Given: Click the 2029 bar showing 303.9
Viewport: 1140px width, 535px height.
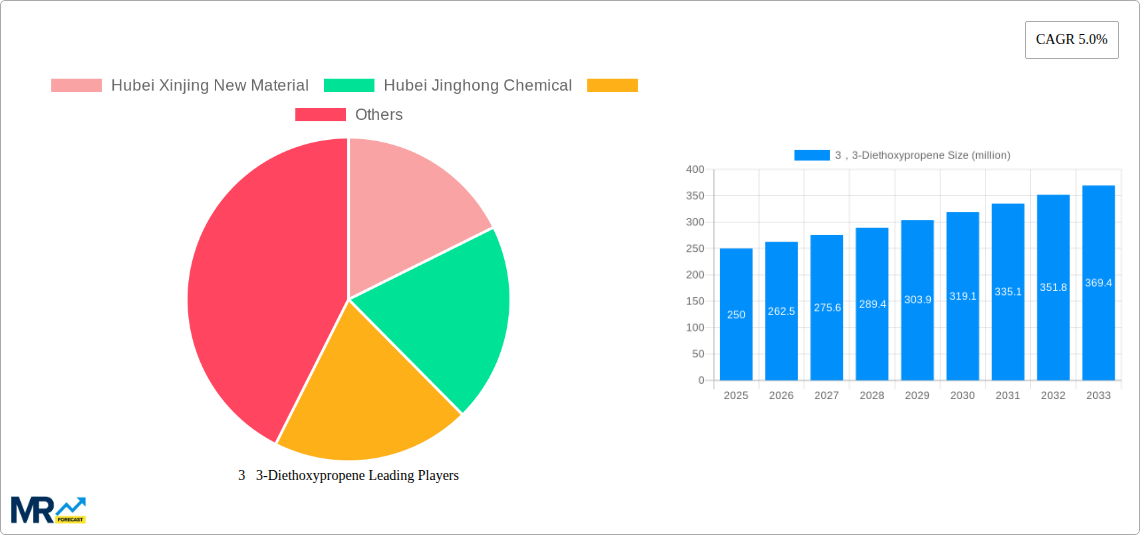Looking at the screenshot, I should click(x=917, y=300).
